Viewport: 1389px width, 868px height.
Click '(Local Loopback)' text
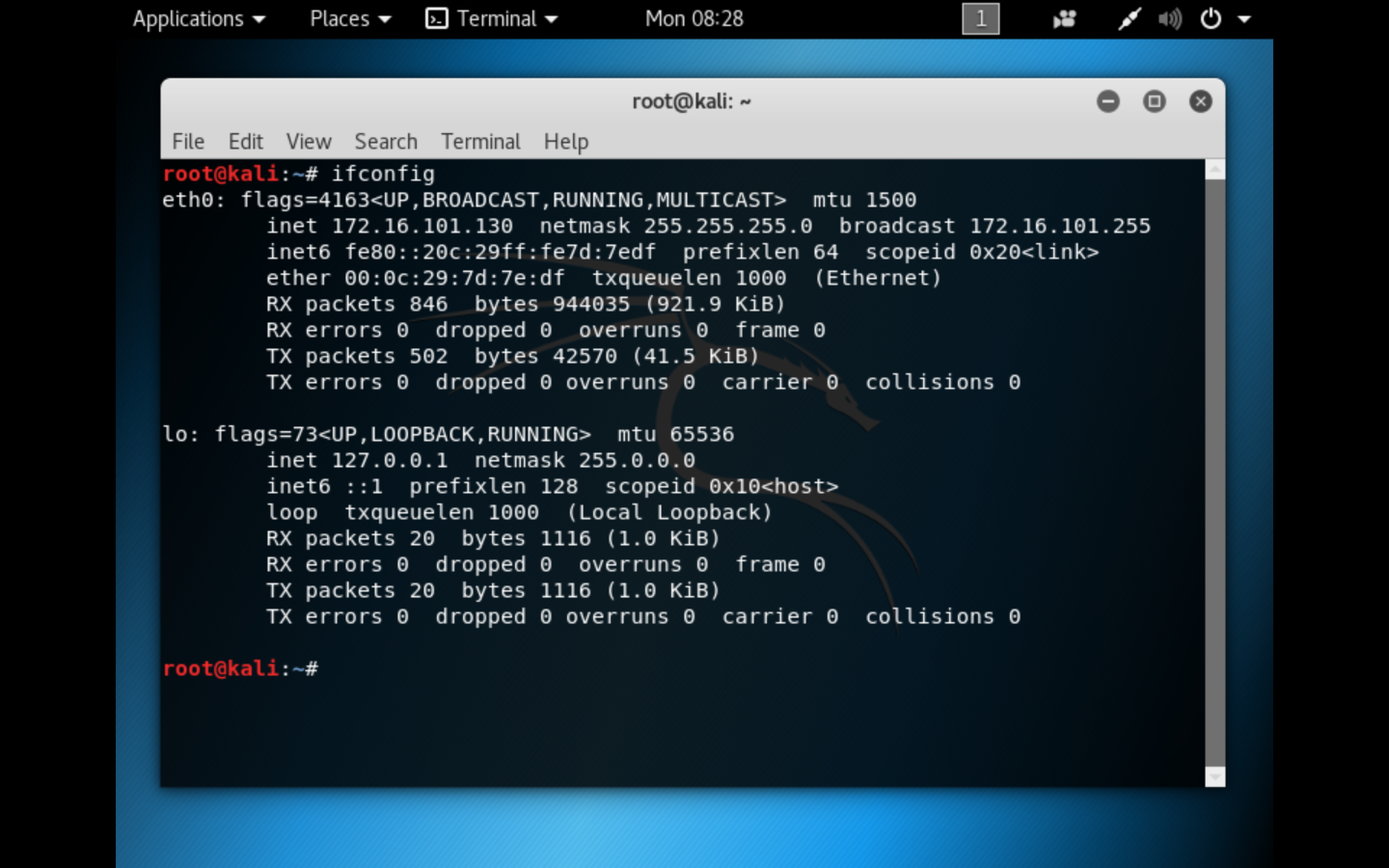(x=669, y=512)
